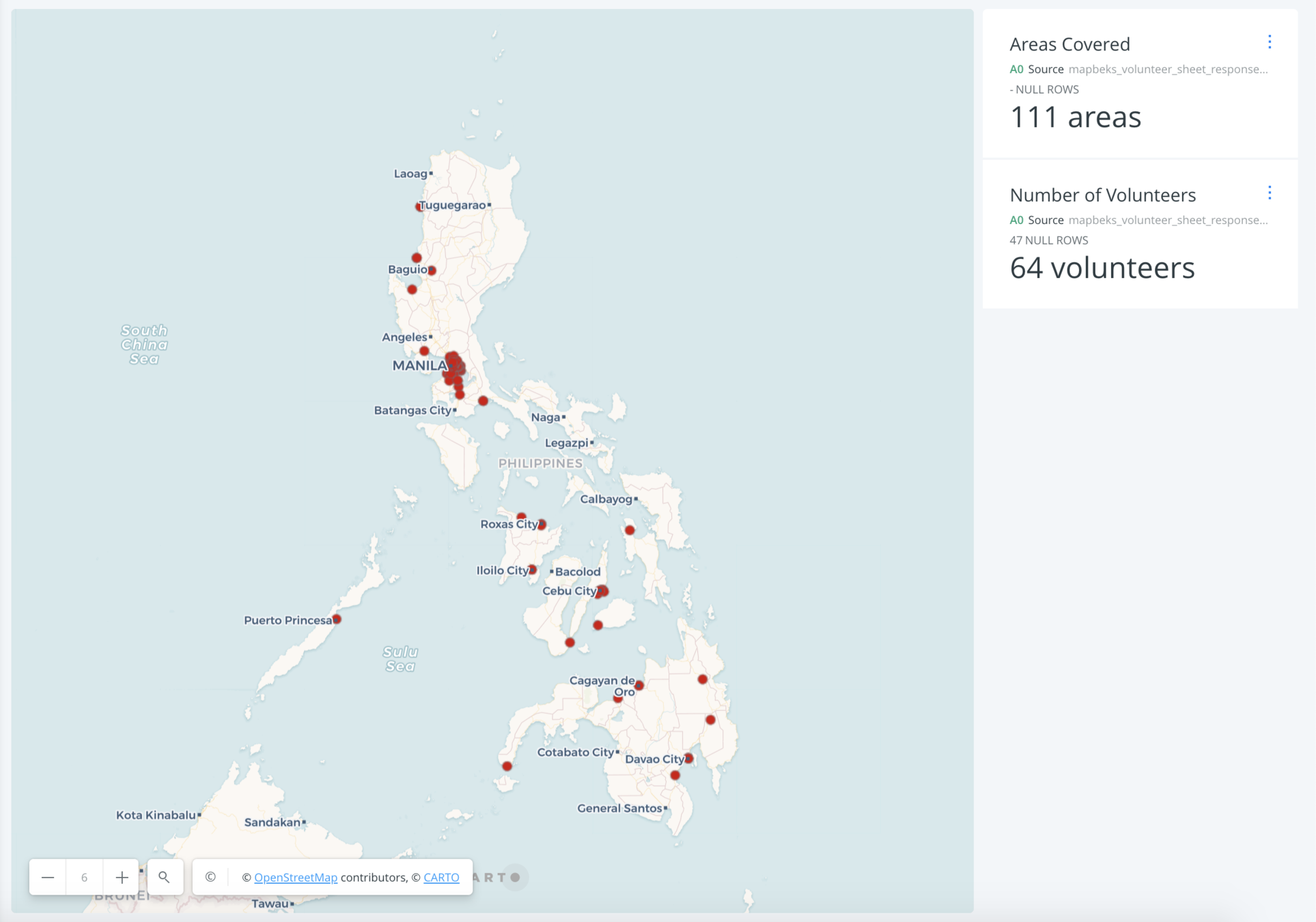Select the Cebu City red marker
This screenshot has width=1316, height=922.
point(602,591)
